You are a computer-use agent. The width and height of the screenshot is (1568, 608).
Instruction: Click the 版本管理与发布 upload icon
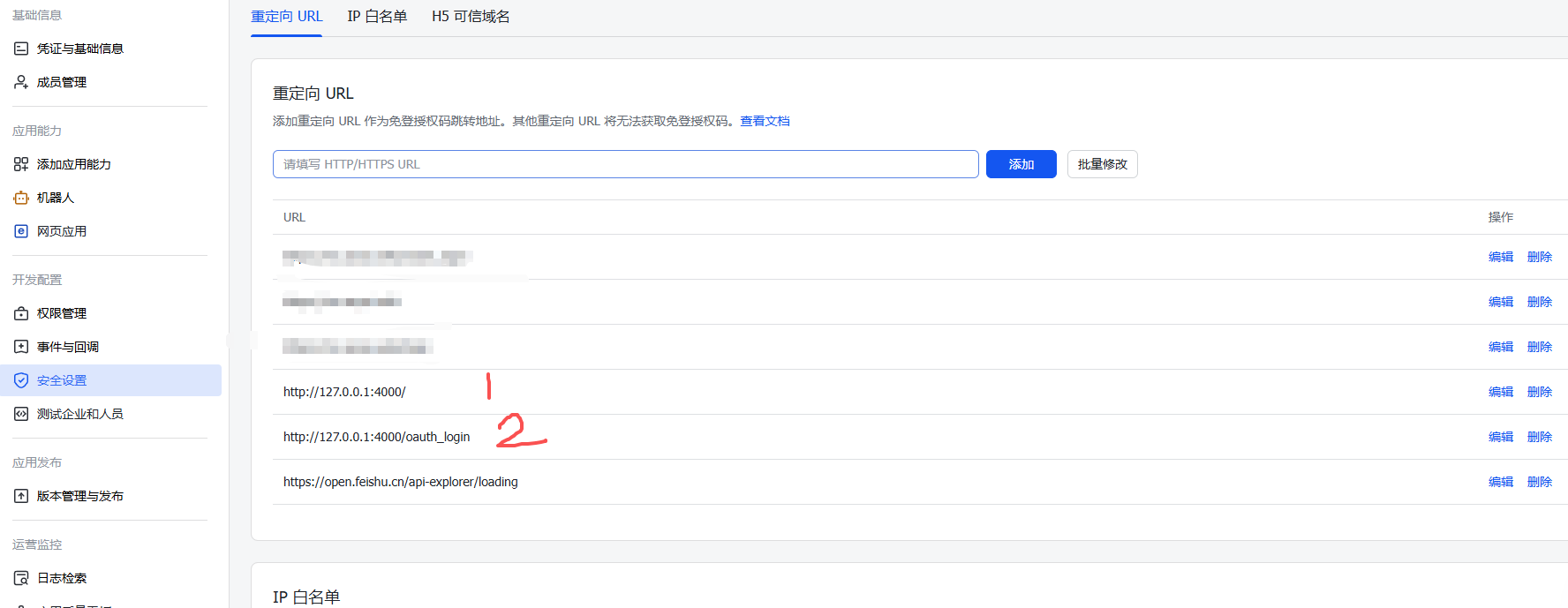(x=21, y=496)
